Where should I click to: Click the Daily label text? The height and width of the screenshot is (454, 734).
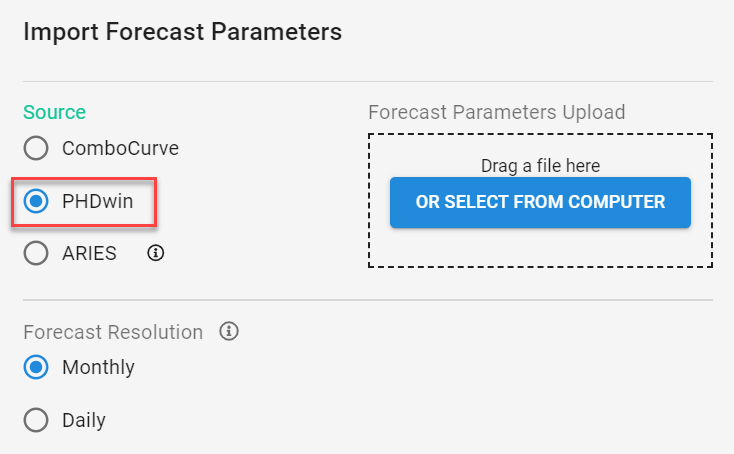(x=84, y=420)
